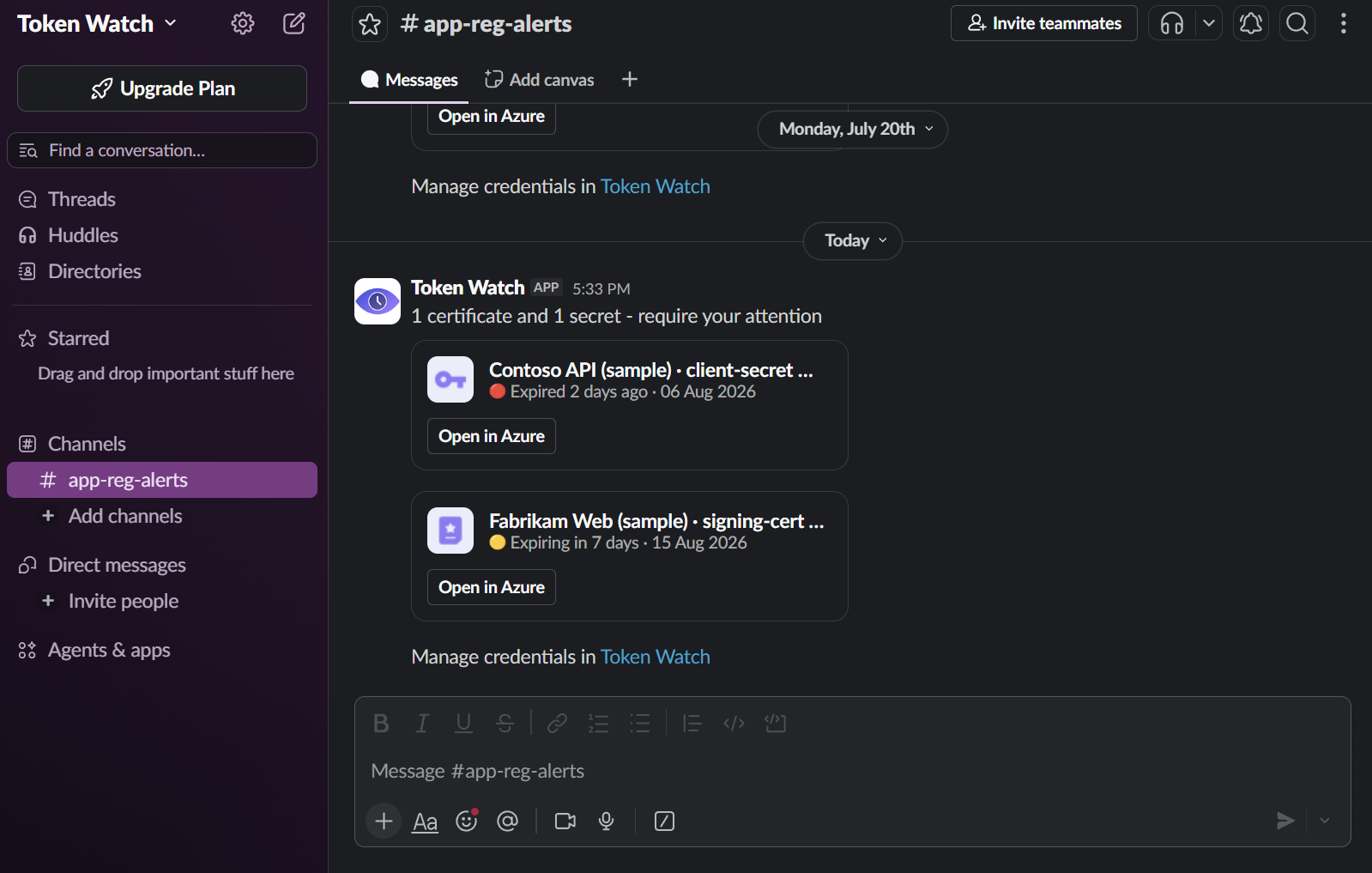
Task: Click the APP badge beside Token Watch
Action: [546, 288]
